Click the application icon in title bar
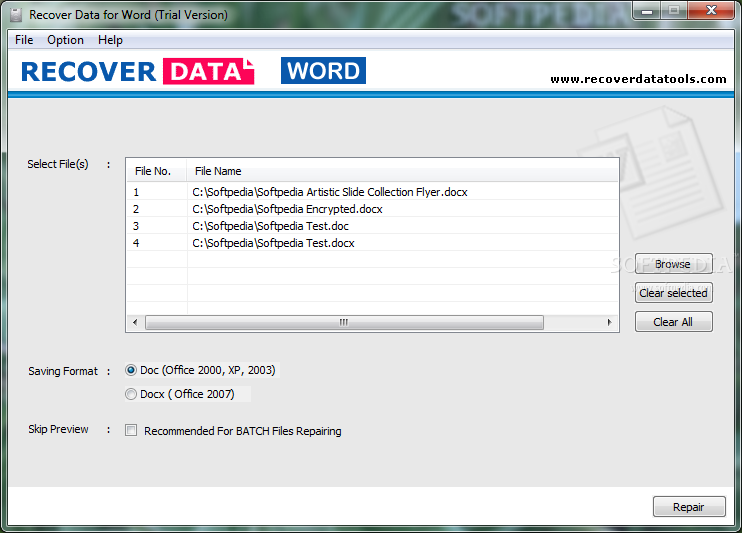742x533 pixels. tap(16, 15)
